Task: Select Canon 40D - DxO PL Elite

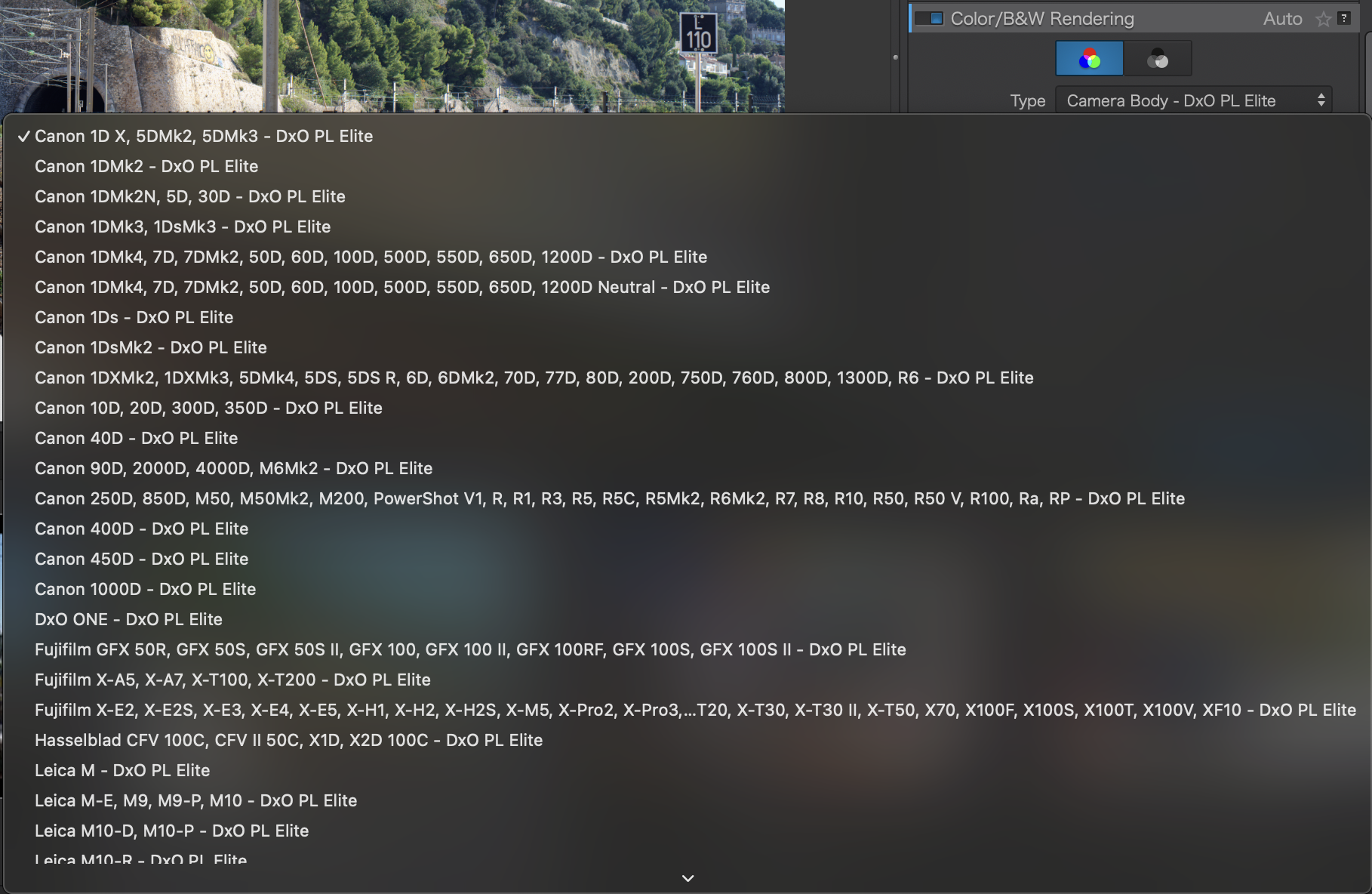Action: tap(687, 438)
